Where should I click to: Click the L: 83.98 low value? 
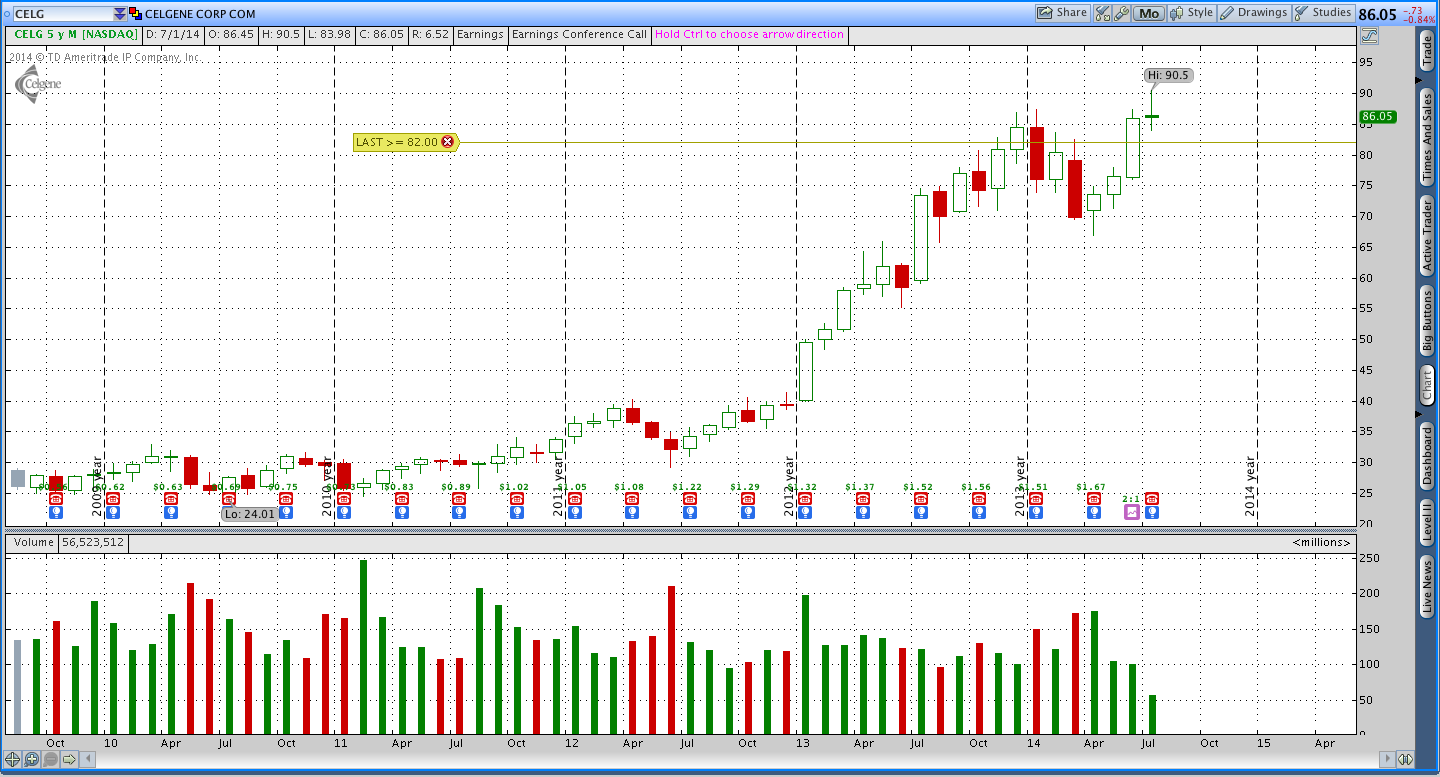[x=330, y=34]
